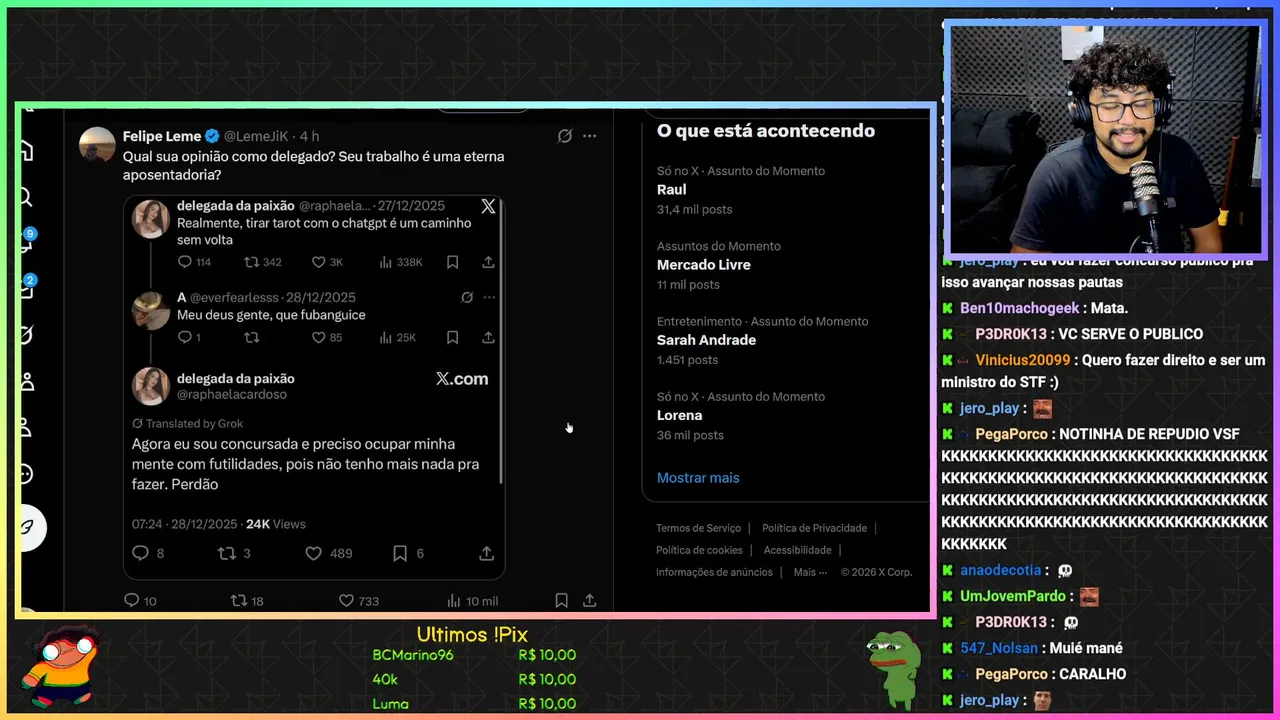Open 'Política de cookies' footer link
The image size is (1280, 720).
pyautogui.click(x=699, y=550)
